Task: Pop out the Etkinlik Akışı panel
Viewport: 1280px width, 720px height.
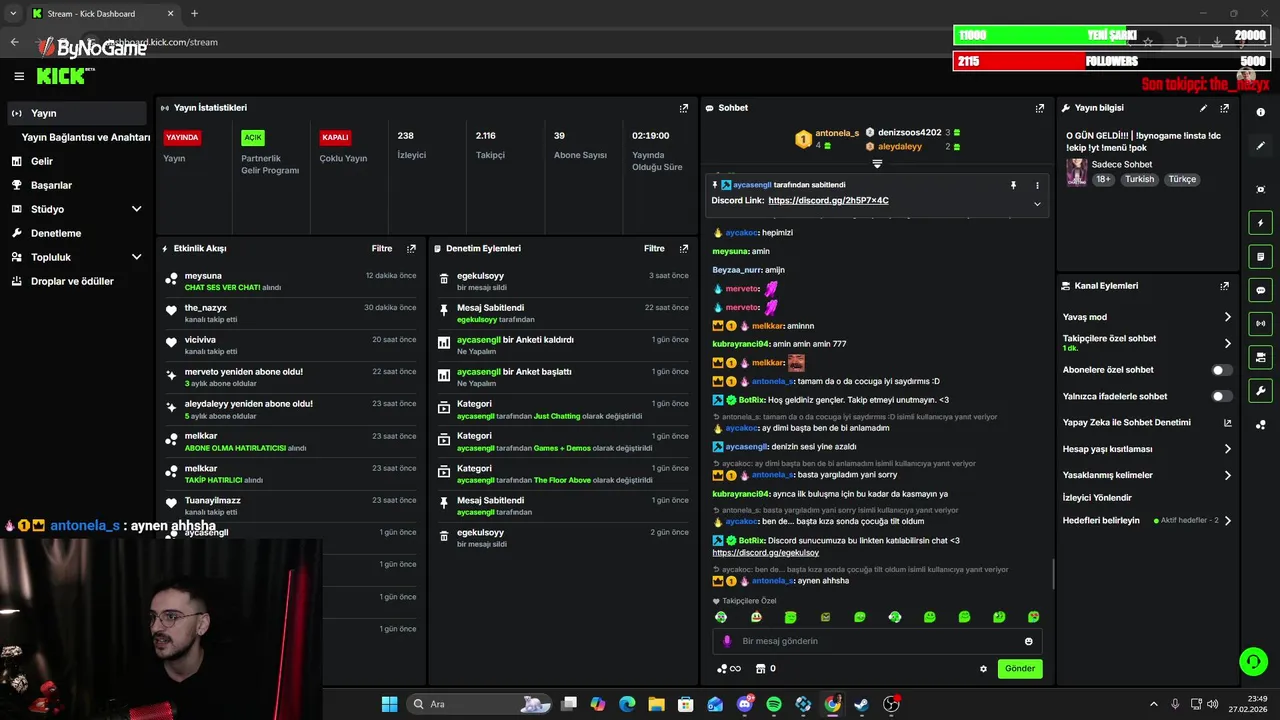Action: [x=411, y=248]
